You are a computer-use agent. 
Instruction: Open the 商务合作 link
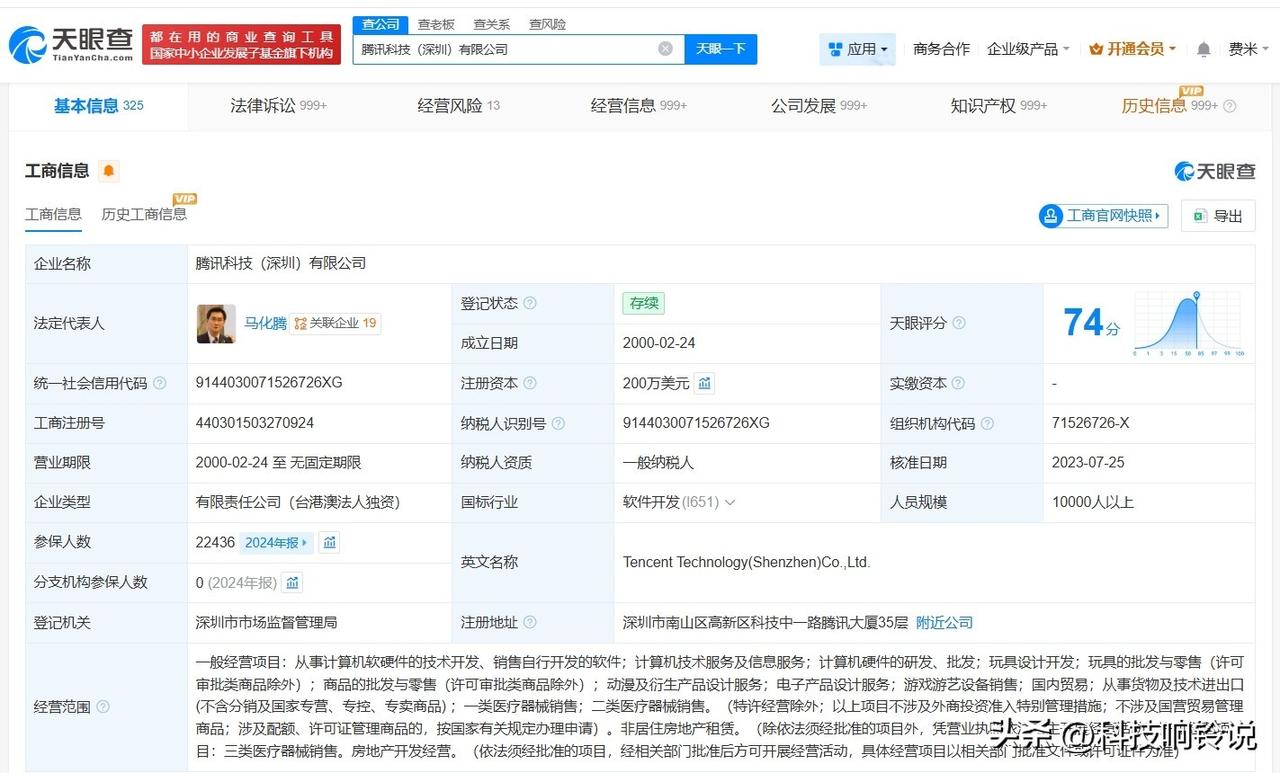click(x=942, y=49)
